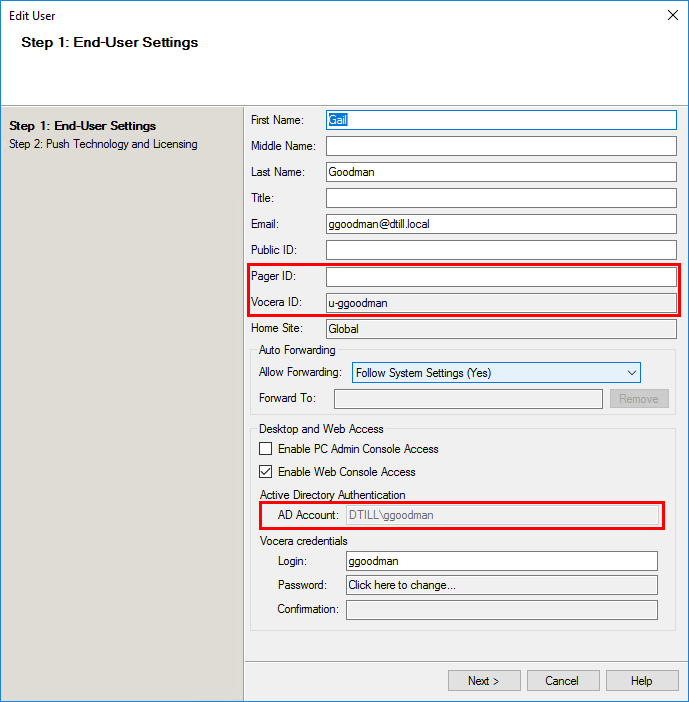The height and width of the screenshot is (702, 689).
Task: Click the Remove forwarding button
Action: point(639,398)
